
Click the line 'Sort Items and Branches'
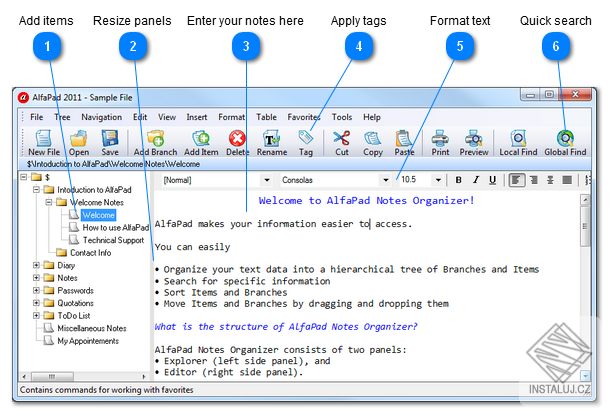(x=225, y=293)
